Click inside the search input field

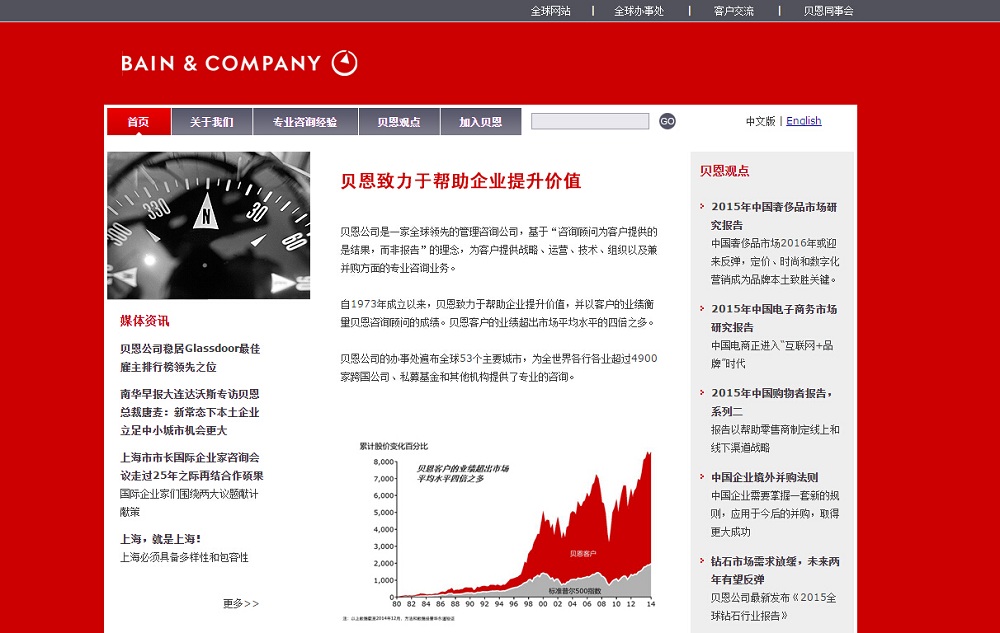pyautogui.click(x=590, y=121)
